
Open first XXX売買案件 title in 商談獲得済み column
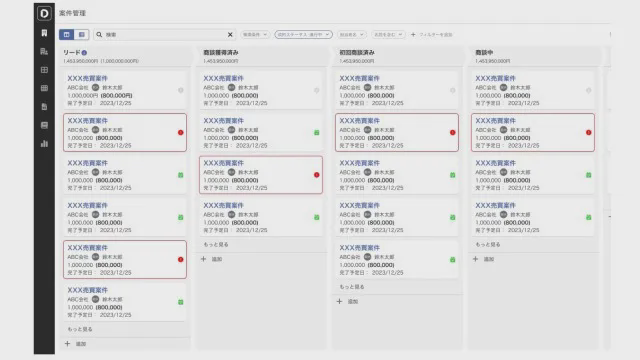click(x=223, y=78)
